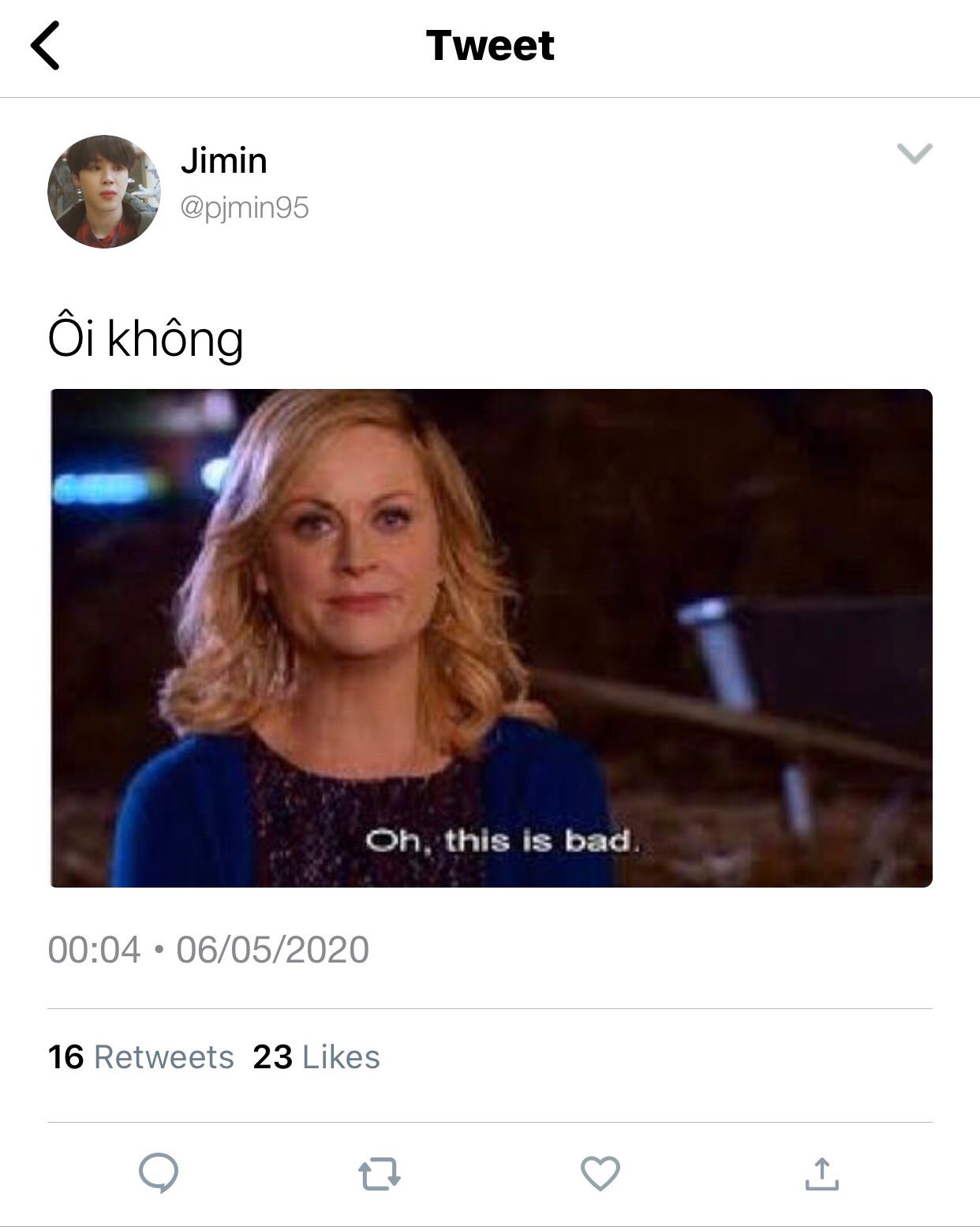Image resolution: width=980 pixels, height=1230 pixels.
Task: Tap the reply speech bubble icon
Action: 159,1173
